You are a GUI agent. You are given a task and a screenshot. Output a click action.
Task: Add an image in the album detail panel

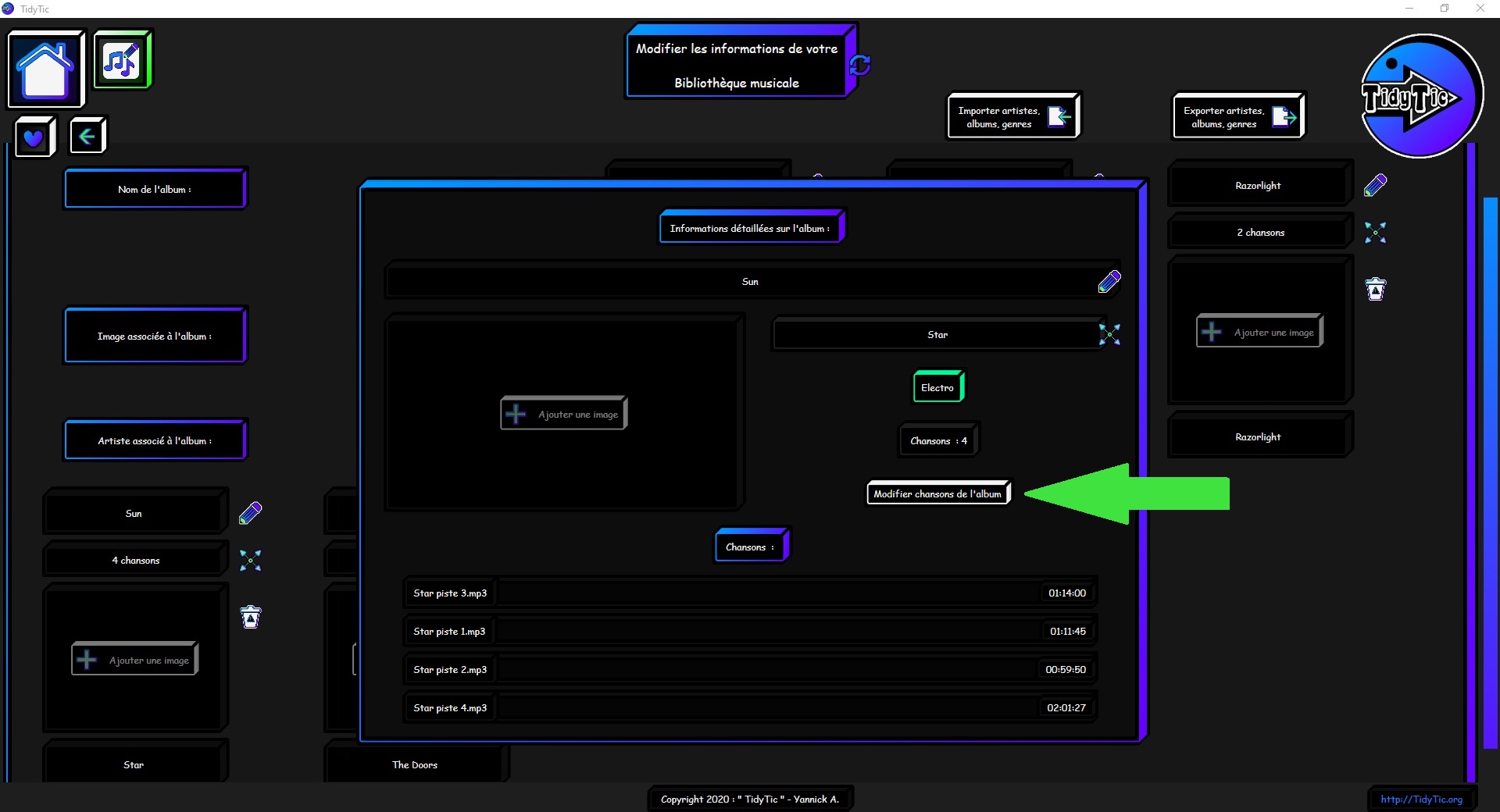coord(563,414)
